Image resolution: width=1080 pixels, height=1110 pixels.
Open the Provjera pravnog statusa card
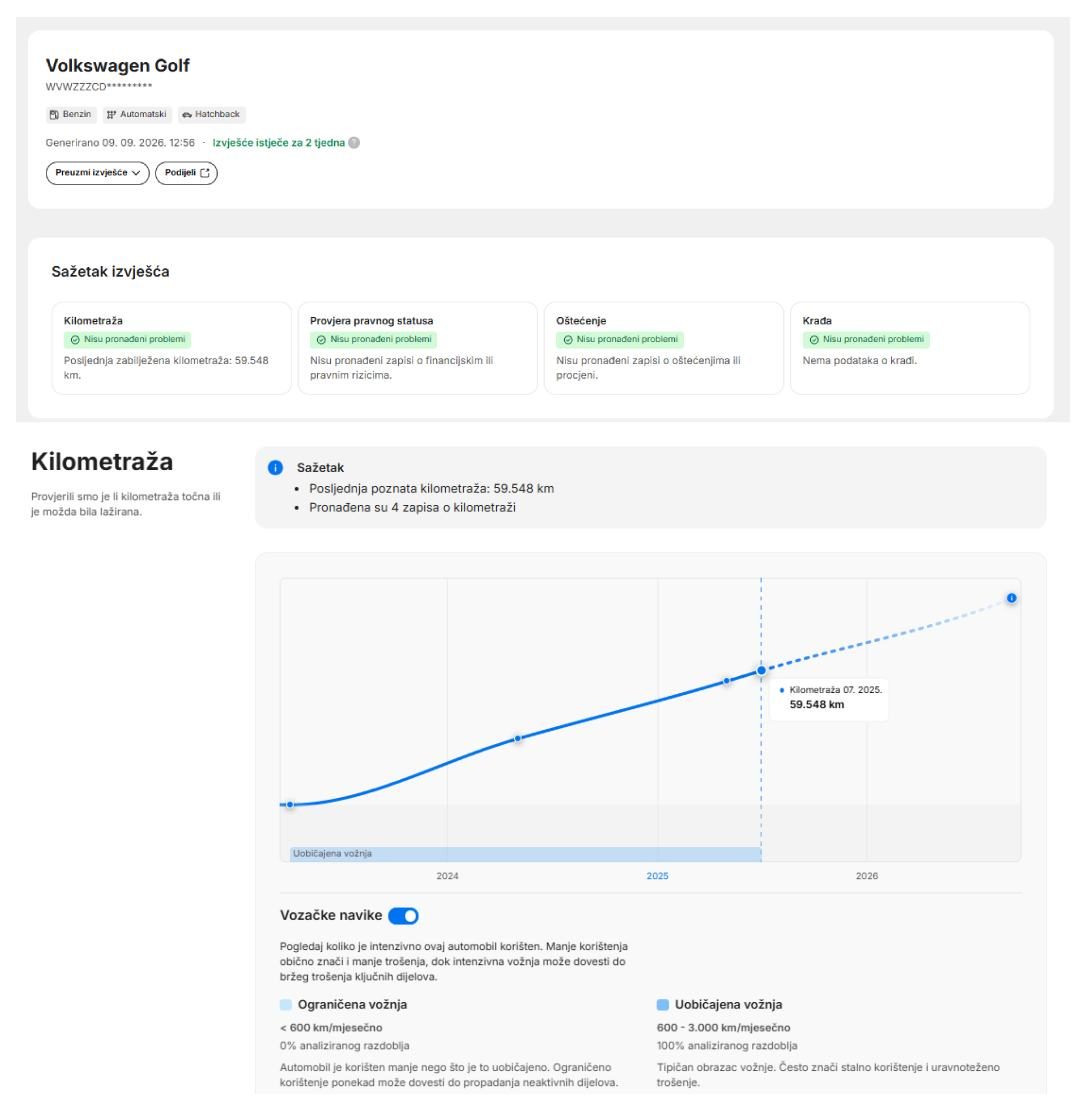418,348
